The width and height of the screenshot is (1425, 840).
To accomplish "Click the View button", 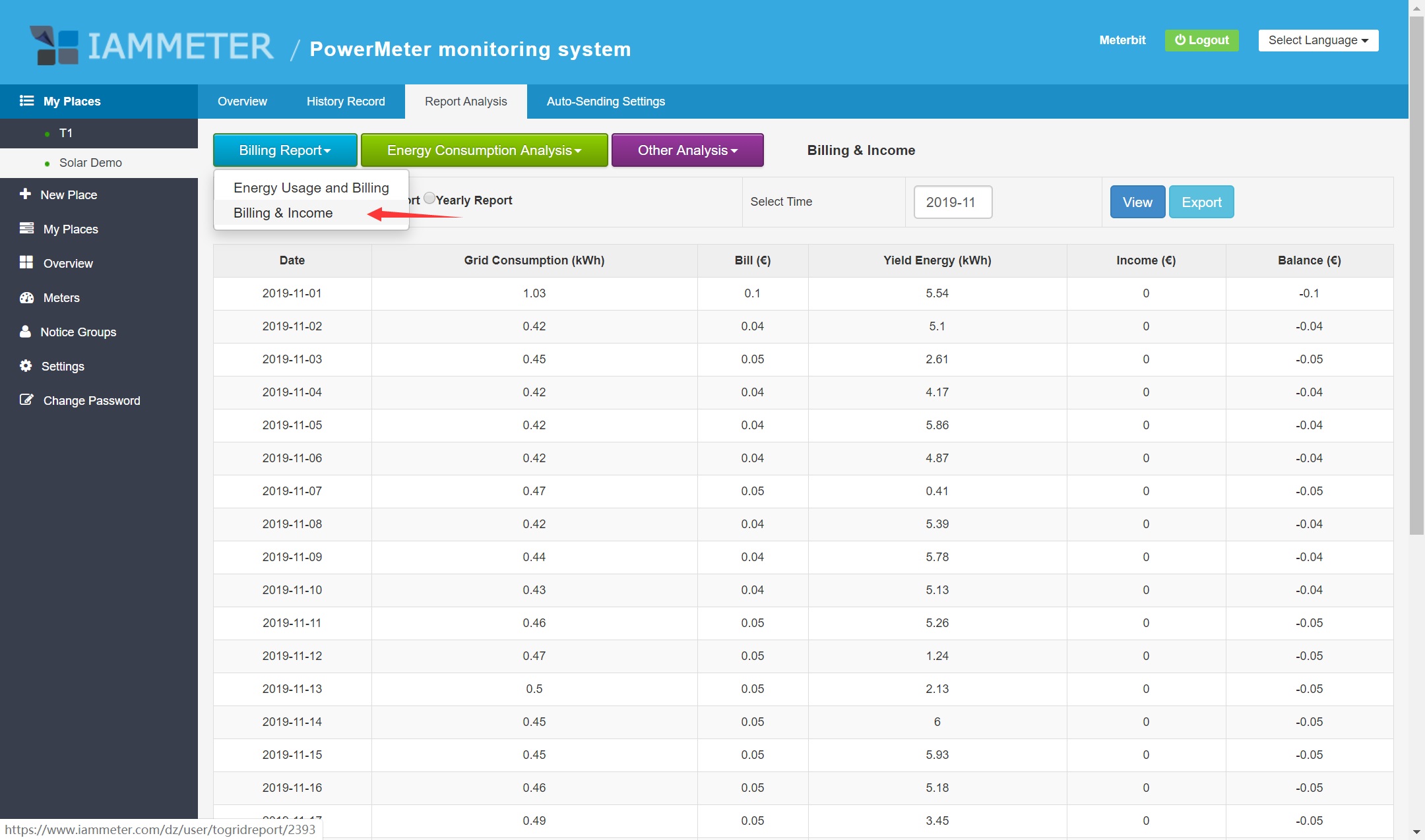I will click(x=1136, y=202).
